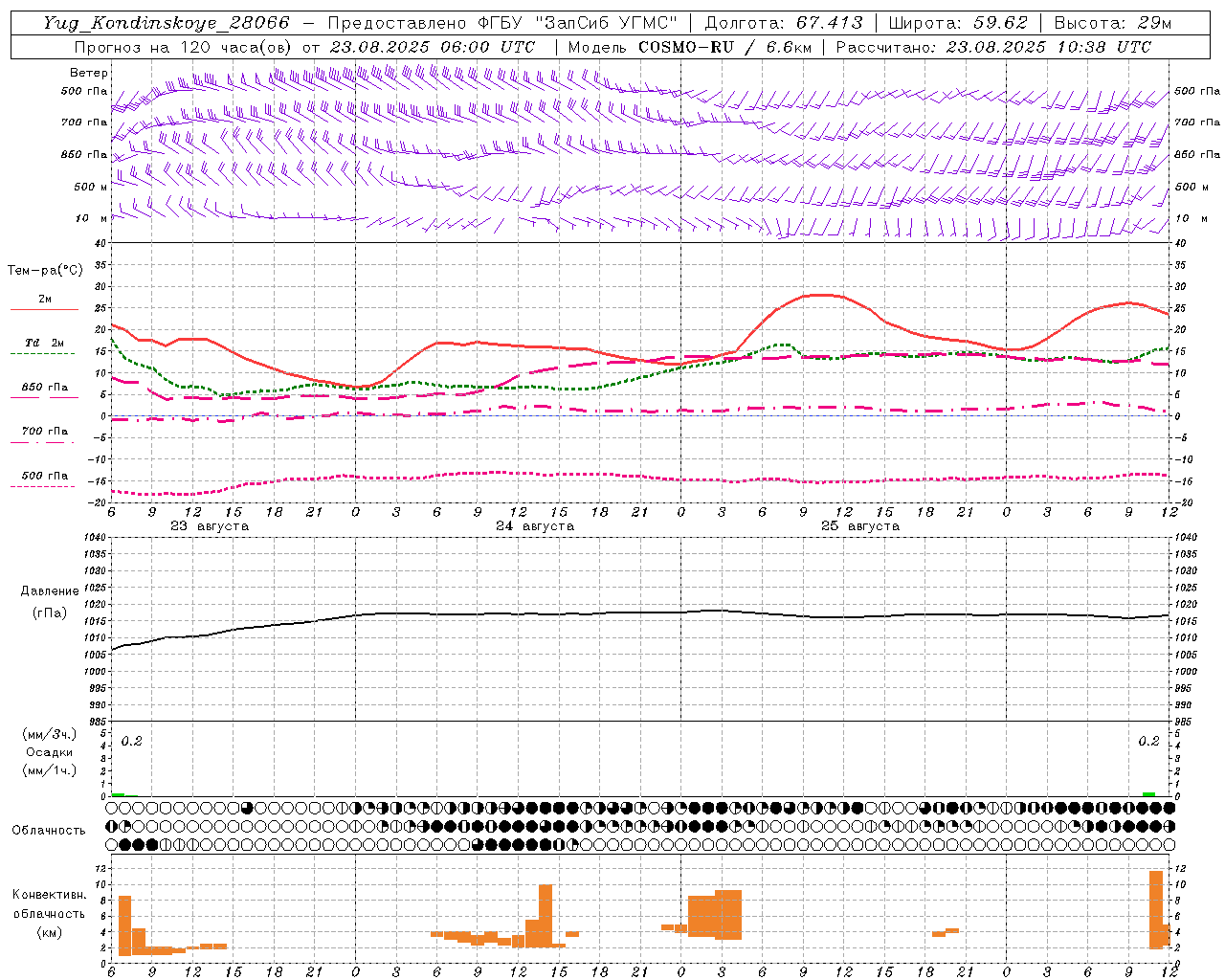This screenshot has width=1225, height=980.
Task: Click the '(гПа)' pressure unit label
Action: click(50, 612)
